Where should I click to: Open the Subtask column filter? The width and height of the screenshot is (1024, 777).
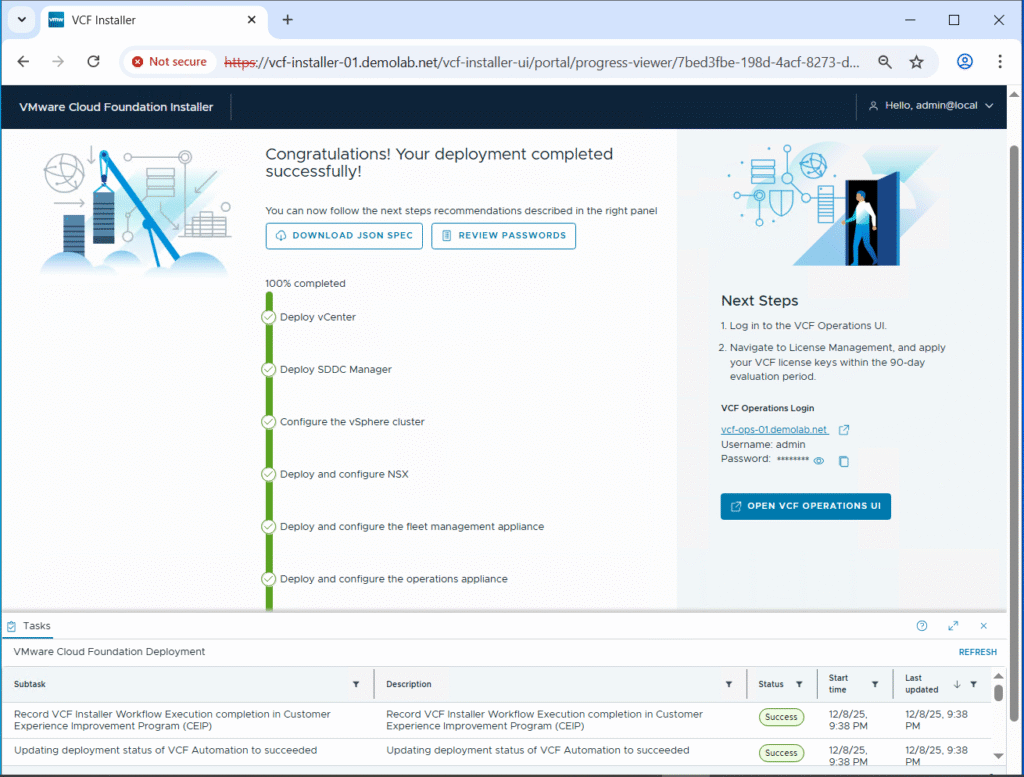tap(356, 684)
